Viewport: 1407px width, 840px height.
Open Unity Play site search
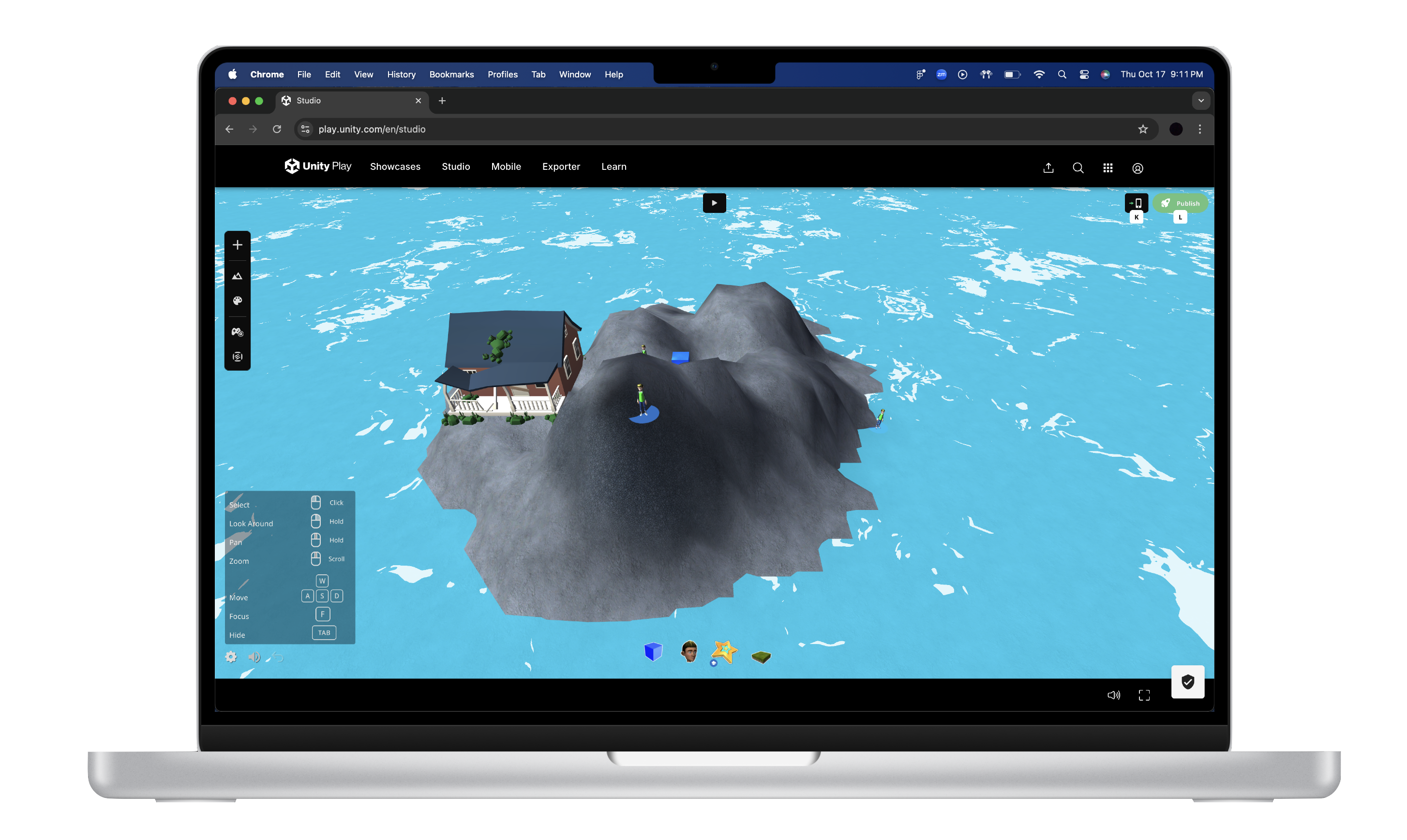tap(1078, 168)
